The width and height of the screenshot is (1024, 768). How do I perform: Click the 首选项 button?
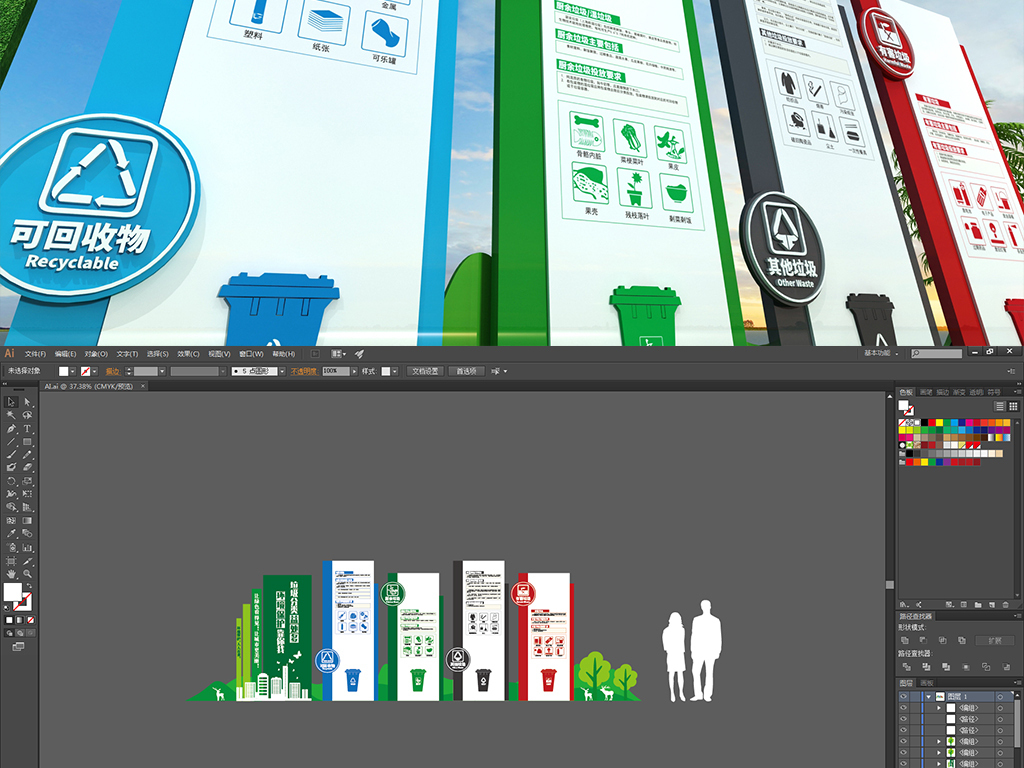(465, 371)
